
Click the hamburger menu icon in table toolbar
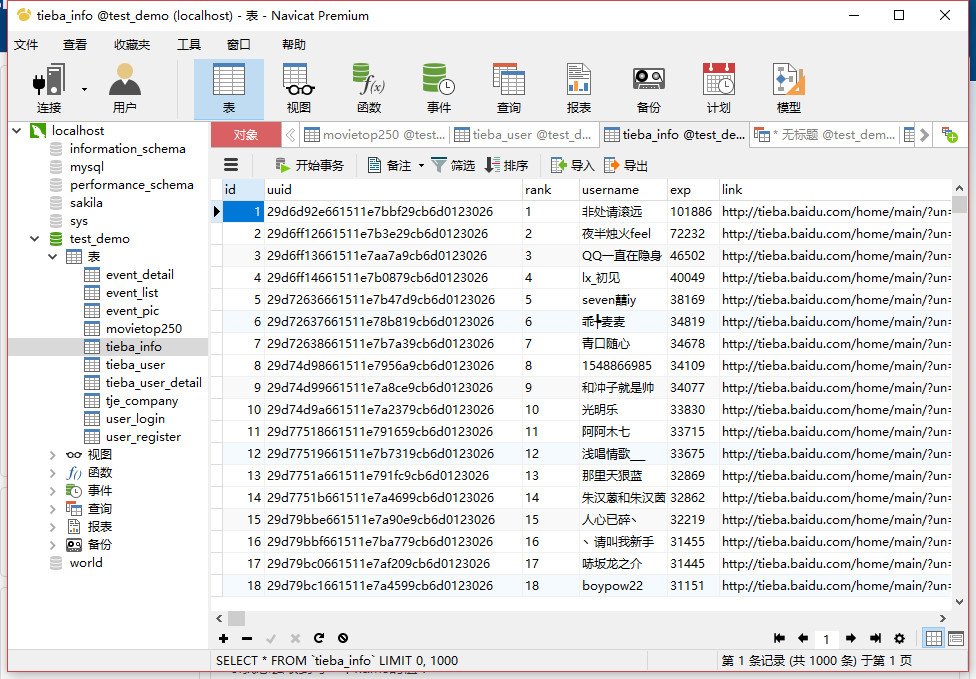(231, 165)
